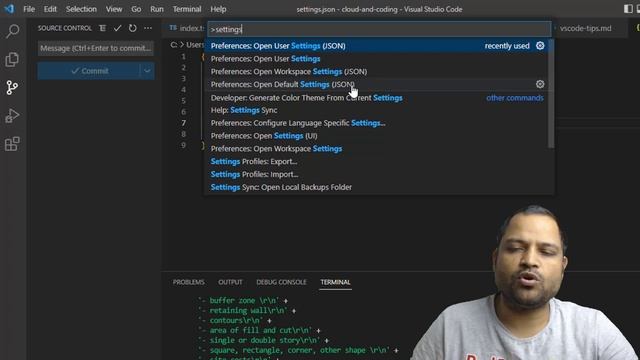
Task: Open the Terminal menu
Action: tap(187, 9)
